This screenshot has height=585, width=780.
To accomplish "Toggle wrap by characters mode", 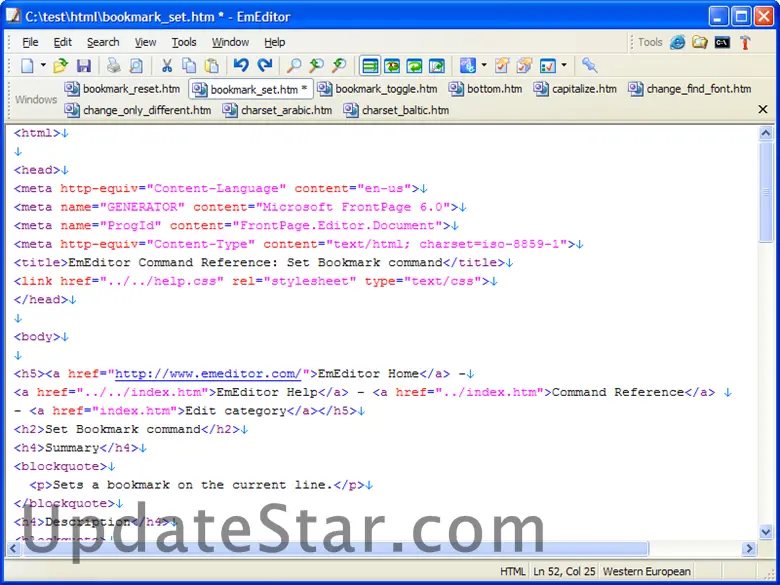I will click(392, 66).
